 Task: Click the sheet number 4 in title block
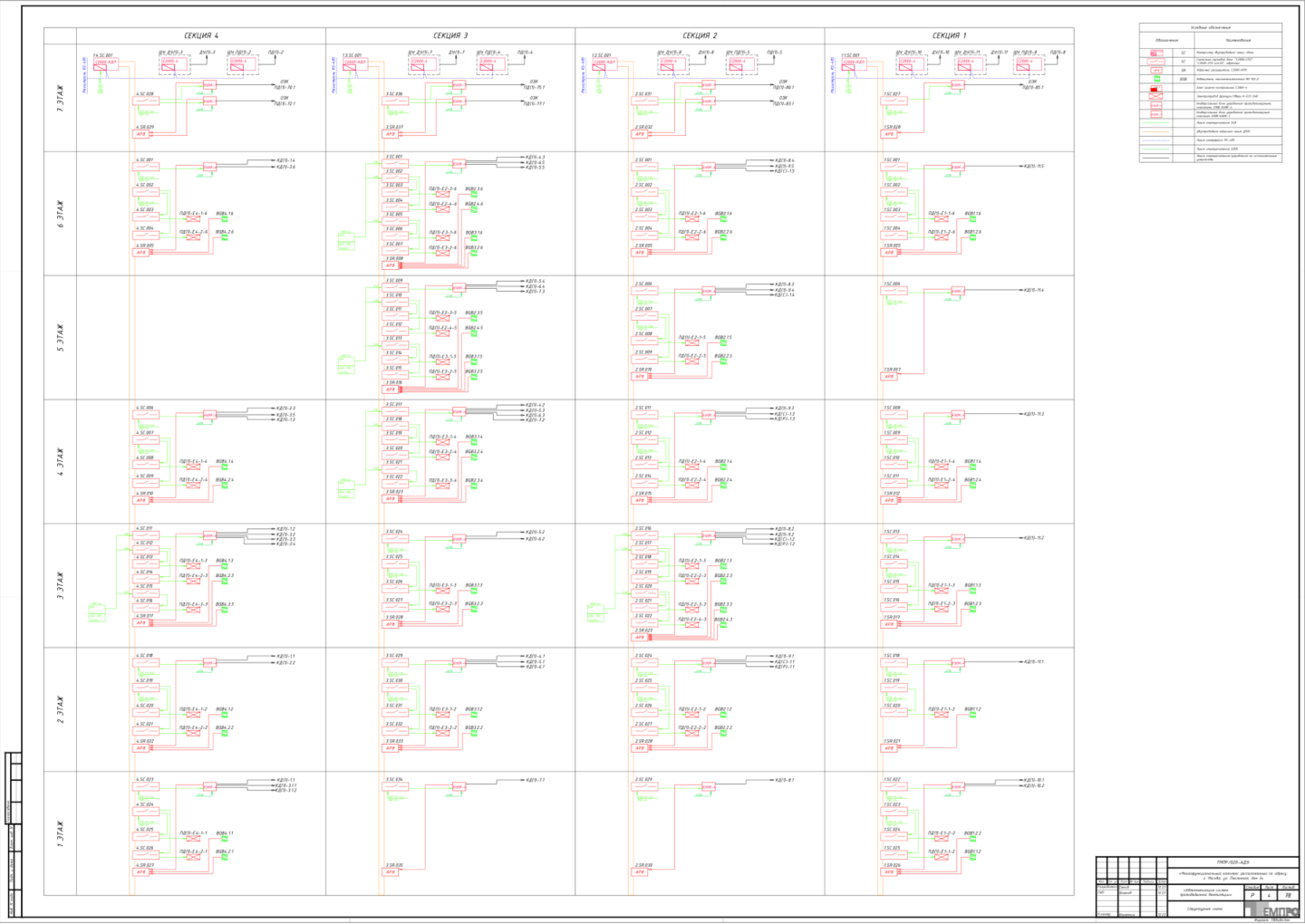click(x=1269, y=896)
